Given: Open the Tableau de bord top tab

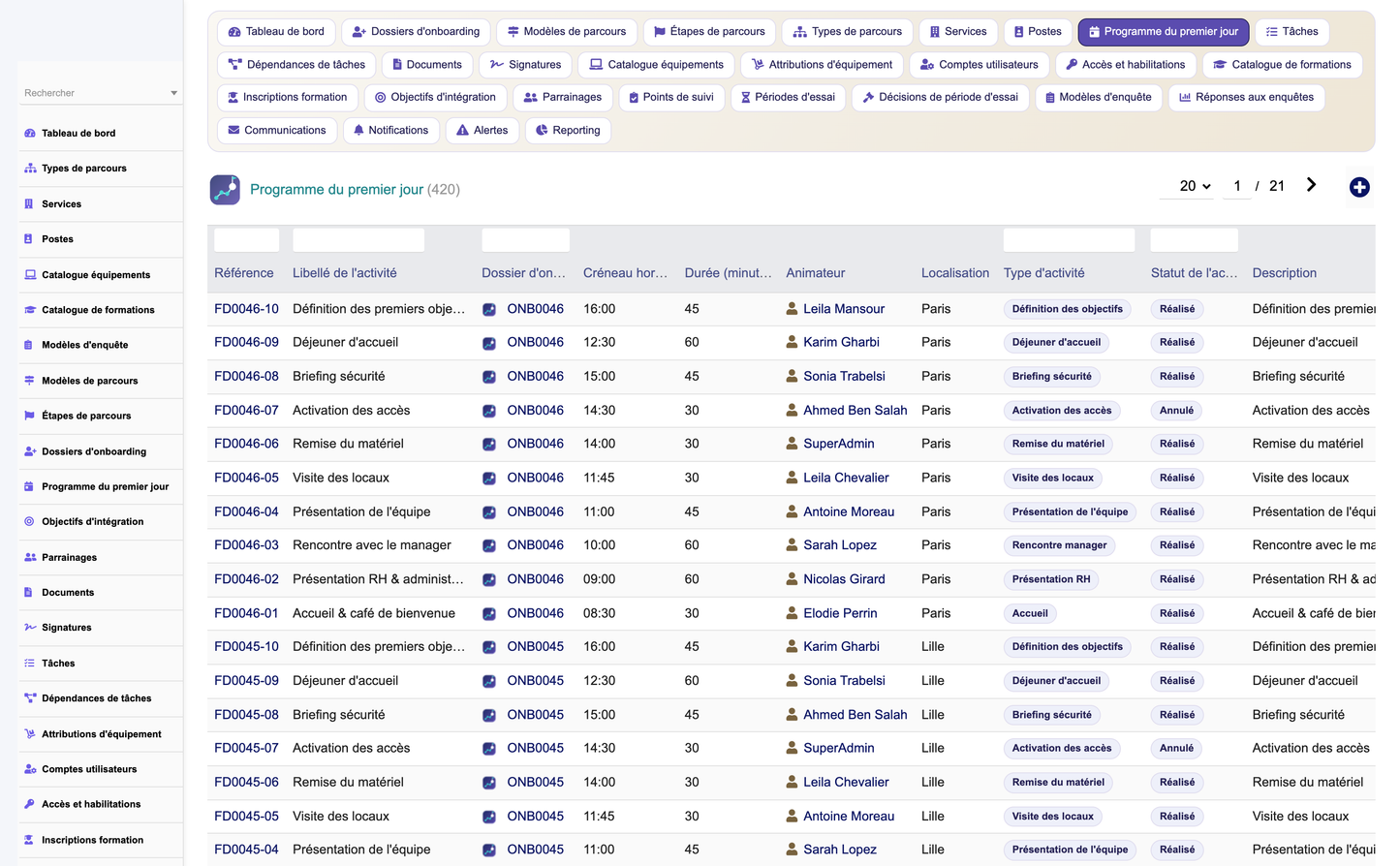Looking at the screenshot, I should [276, 32].
